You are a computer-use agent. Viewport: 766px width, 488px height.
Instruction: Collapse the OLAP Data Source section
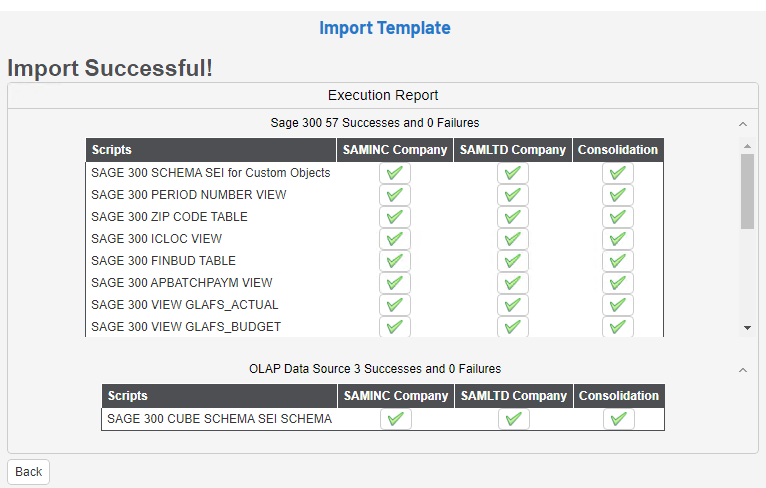coord(742,370)
